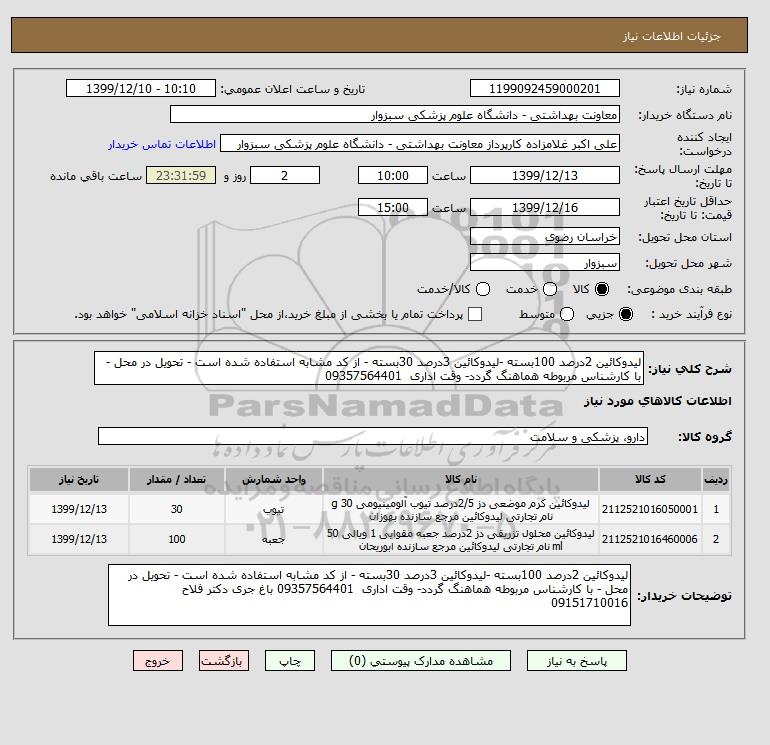Click product code 2112521016460006 cell
This screenshot has width=770, height=745.
pyautogui.click(x=650, y=539)
